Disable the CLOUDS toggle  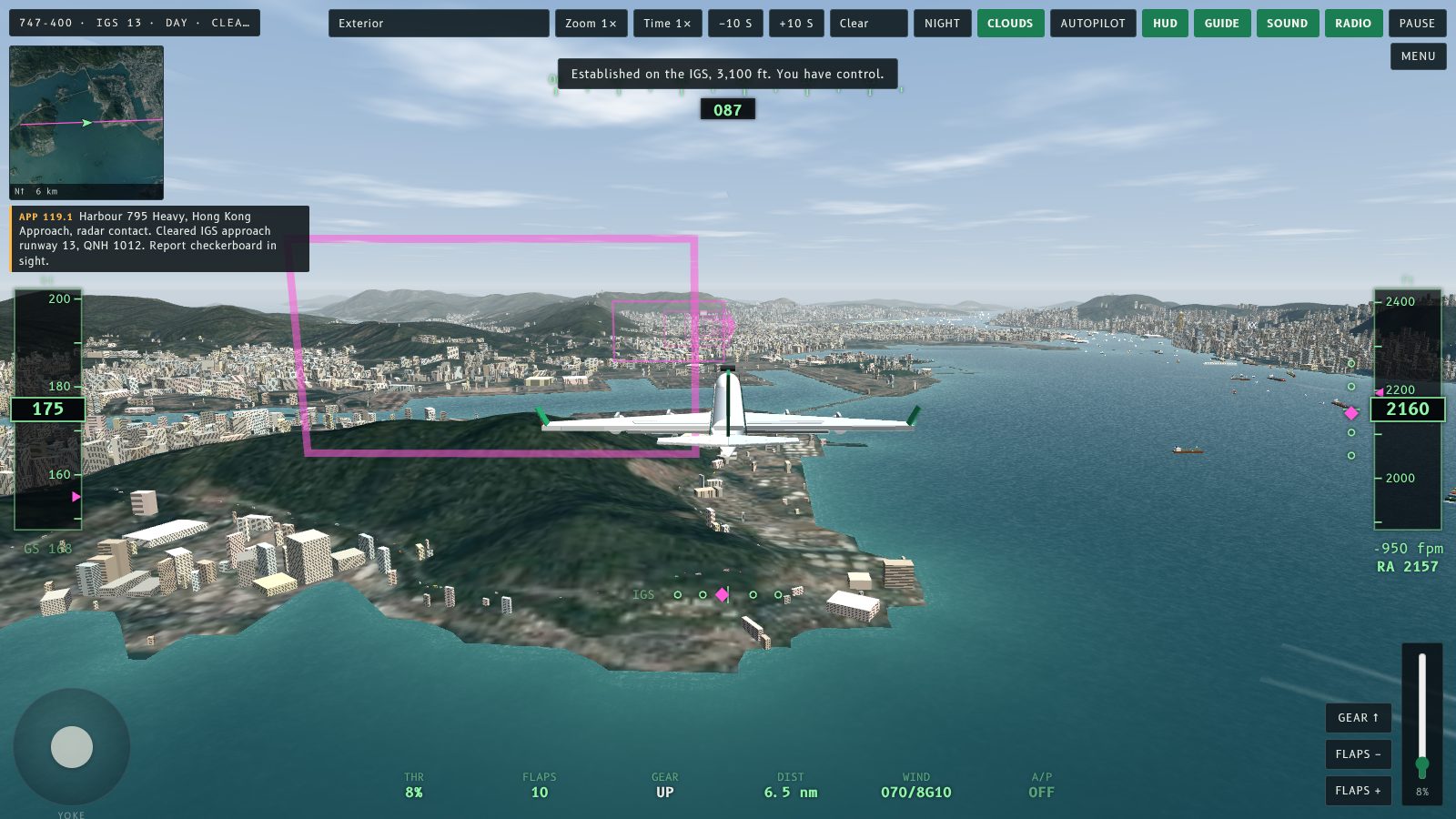click(x=1010, y=24)
